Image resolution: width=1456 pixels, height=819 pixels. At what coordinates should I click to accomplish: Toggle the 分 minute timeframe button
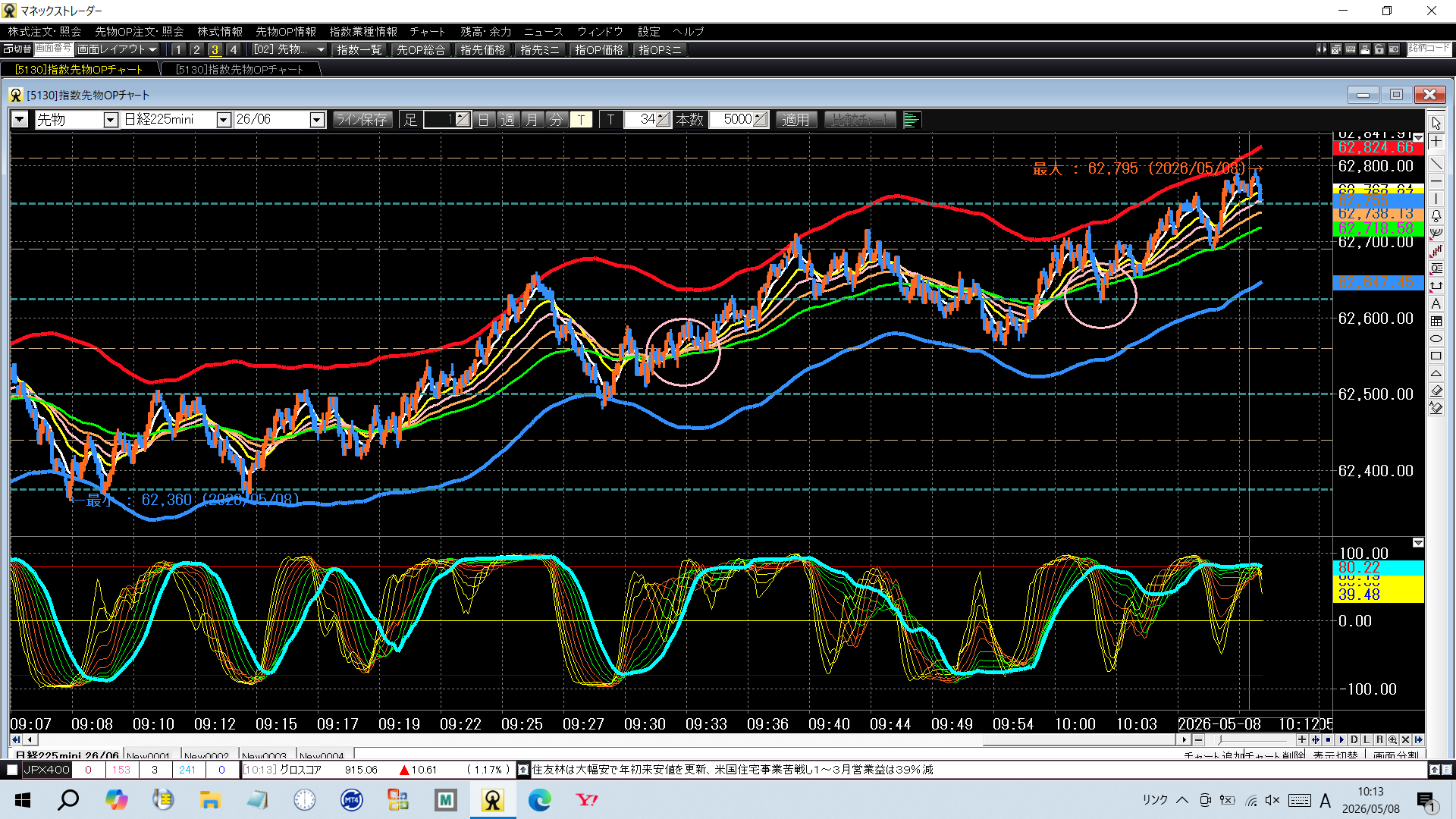(557, 120)
